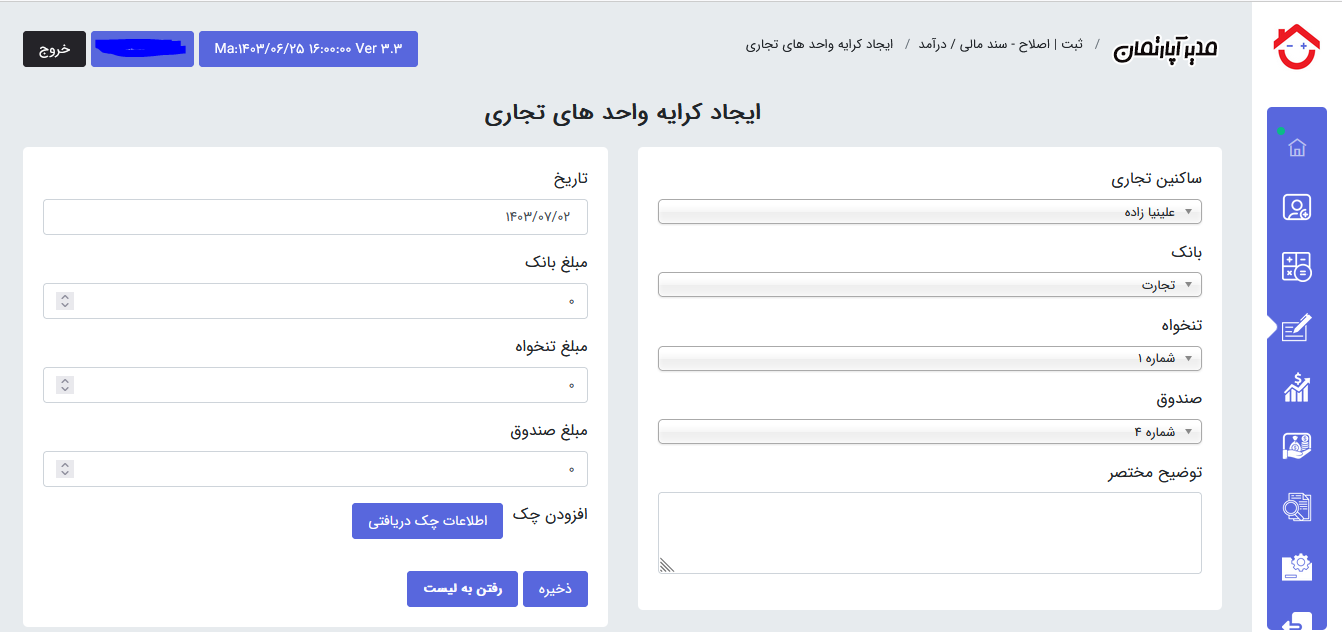Open the home icon in the sidebar

point(1297,148)
